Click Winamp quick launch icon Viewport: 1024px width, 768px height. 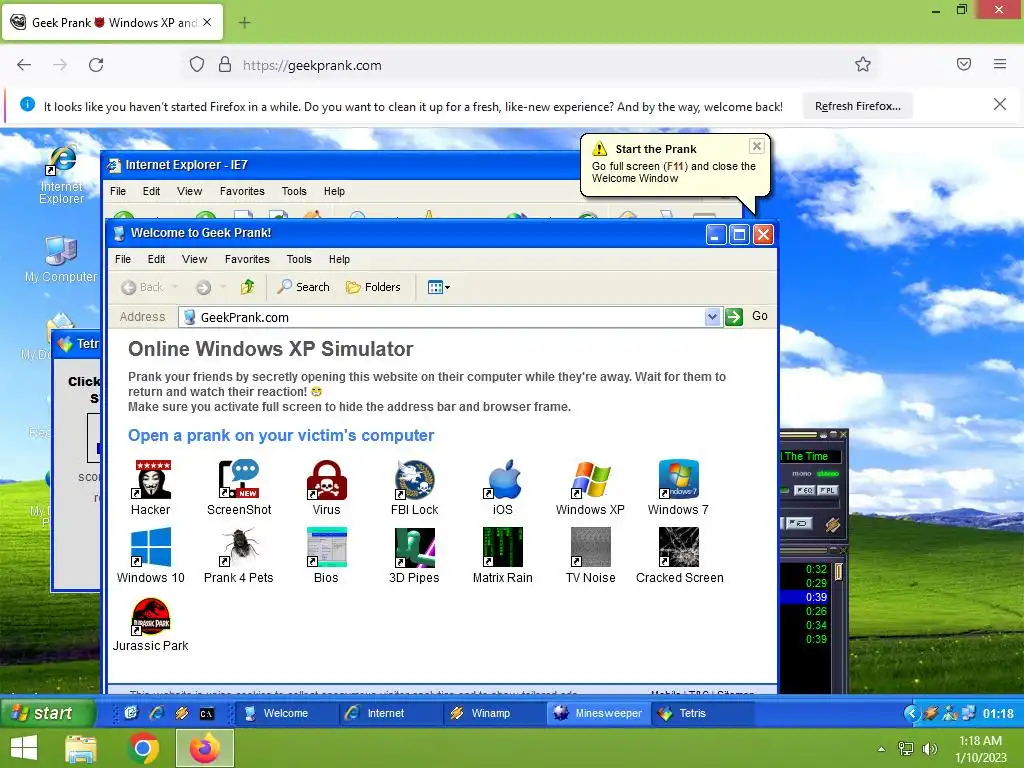point(182,713)
